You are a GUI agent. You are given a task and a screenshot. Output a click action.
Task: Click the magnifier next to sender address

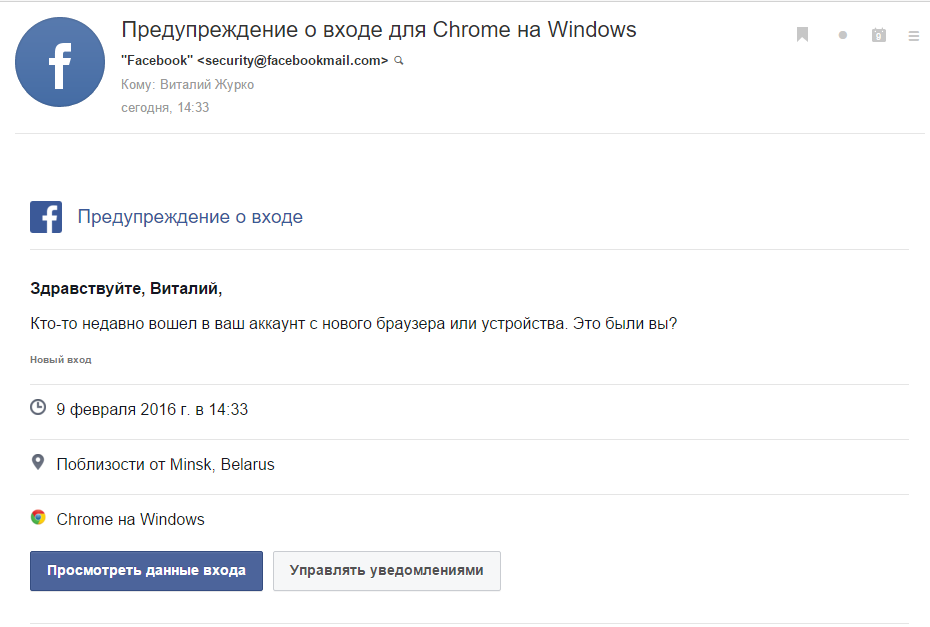click(399, 61)
